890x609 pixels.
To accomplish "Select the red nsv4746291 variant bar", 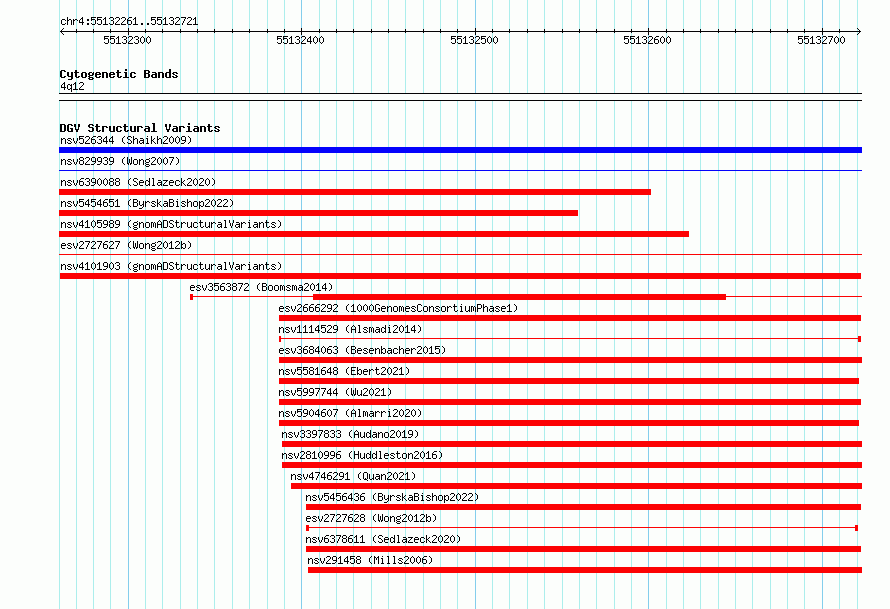I will (x=577, y=486).
